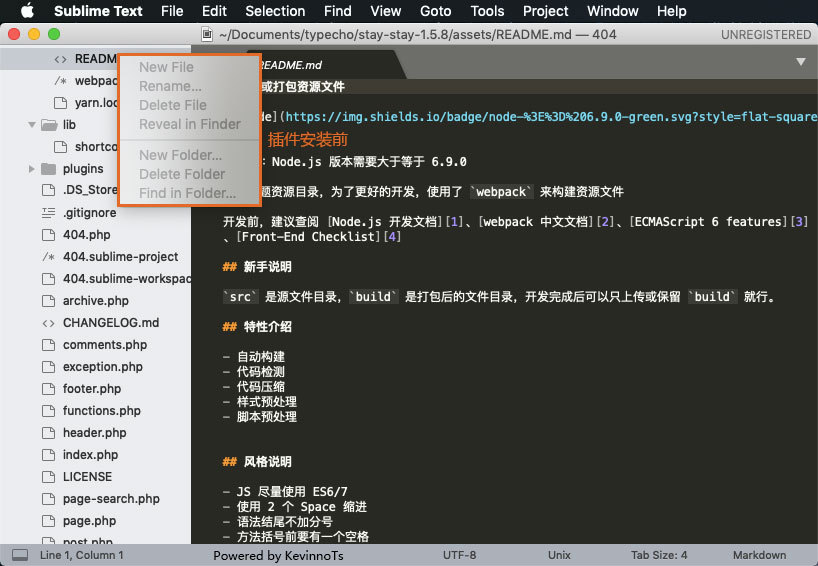The image size is (818, 566).
Task: Click the plugins folder icon
Action: point(49,168)
